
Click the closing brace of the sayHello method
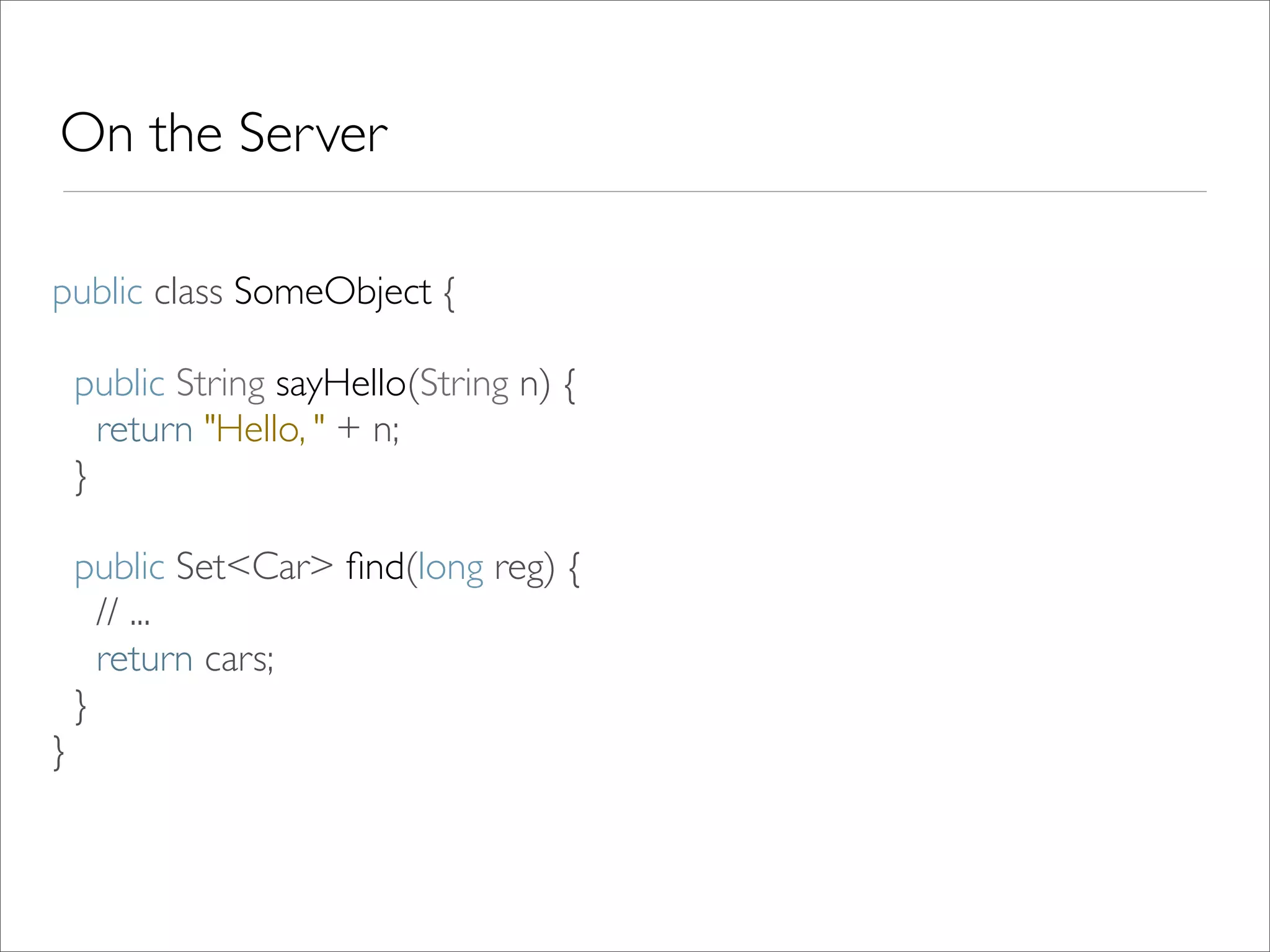(x=81, y=477)
